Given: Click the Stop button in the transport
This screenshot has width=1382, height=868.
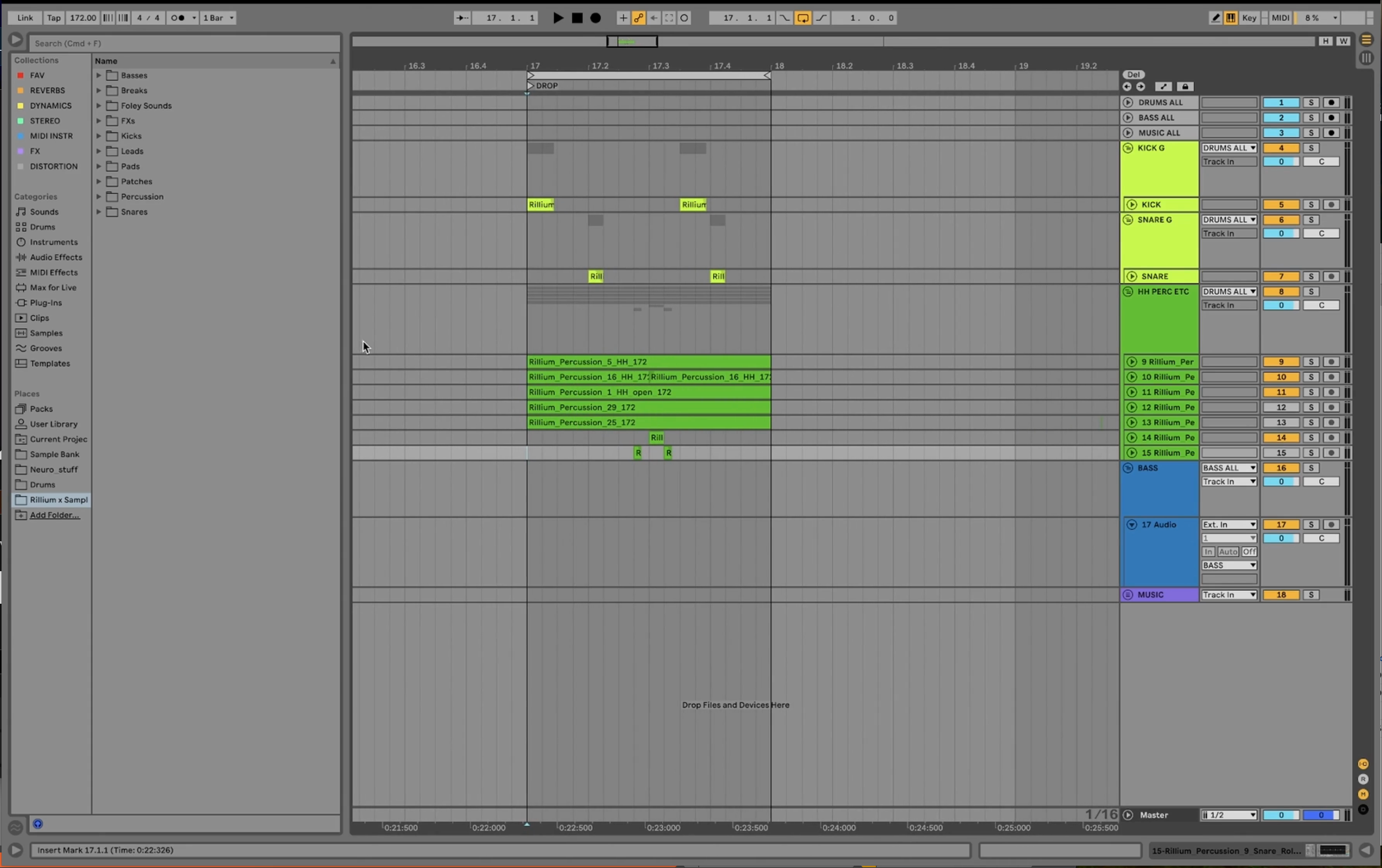Looking at the screenshot, I should pos(577,18).
